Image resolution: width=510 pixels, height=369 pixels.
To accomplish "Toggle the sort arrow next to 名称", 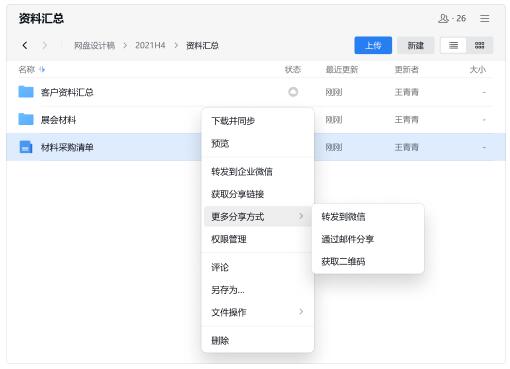I will (42, 70).
